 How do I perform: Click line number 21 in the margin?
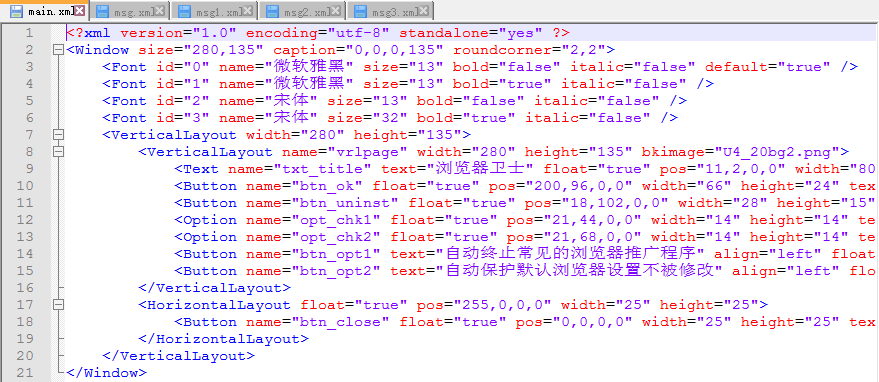click(x=25, y=372)
